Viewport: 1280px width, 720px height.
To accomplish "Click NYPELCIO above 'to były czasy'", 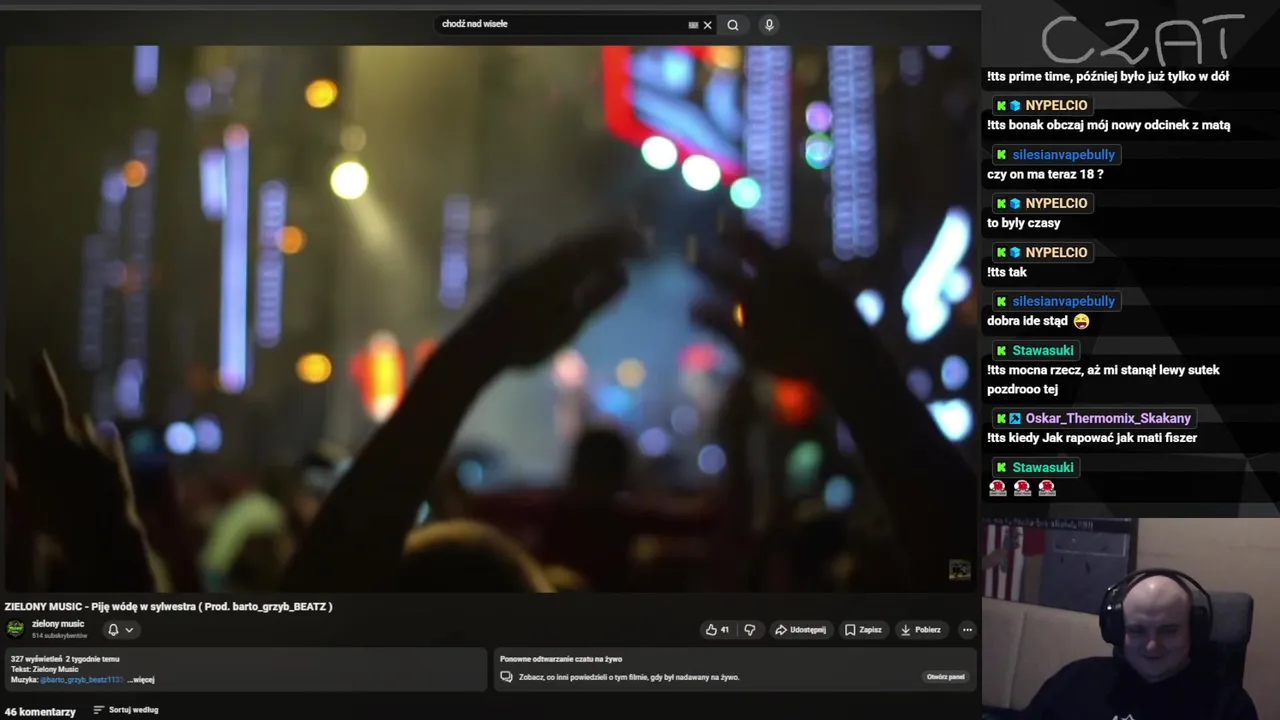I will point(1056,203).
